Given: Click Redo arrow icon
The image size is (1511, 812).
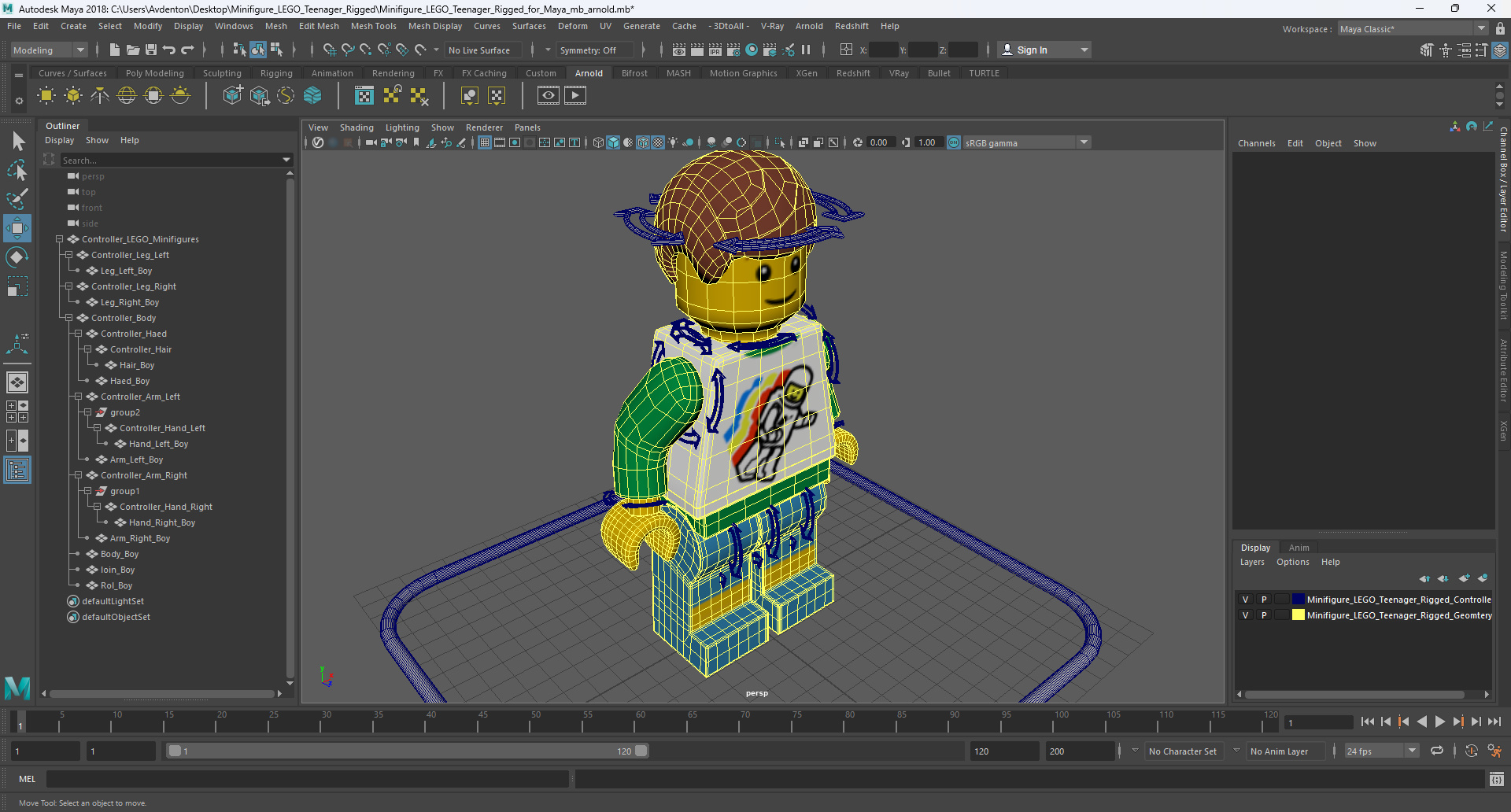Looking at the screenshot, I should click(x=187, y=50).
